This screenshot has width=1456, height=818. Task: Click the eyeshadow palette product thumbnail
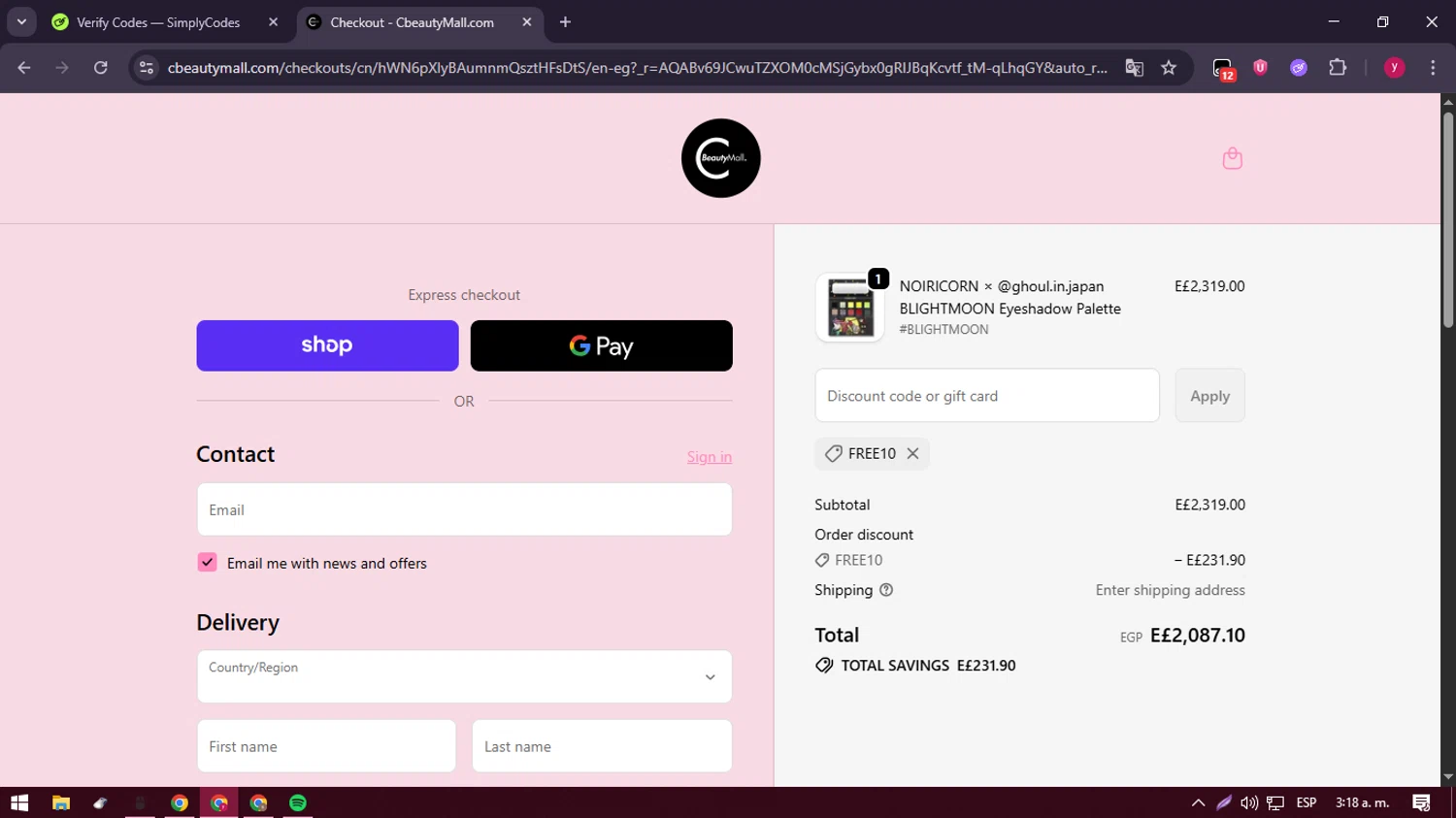[x=849, y=308]
